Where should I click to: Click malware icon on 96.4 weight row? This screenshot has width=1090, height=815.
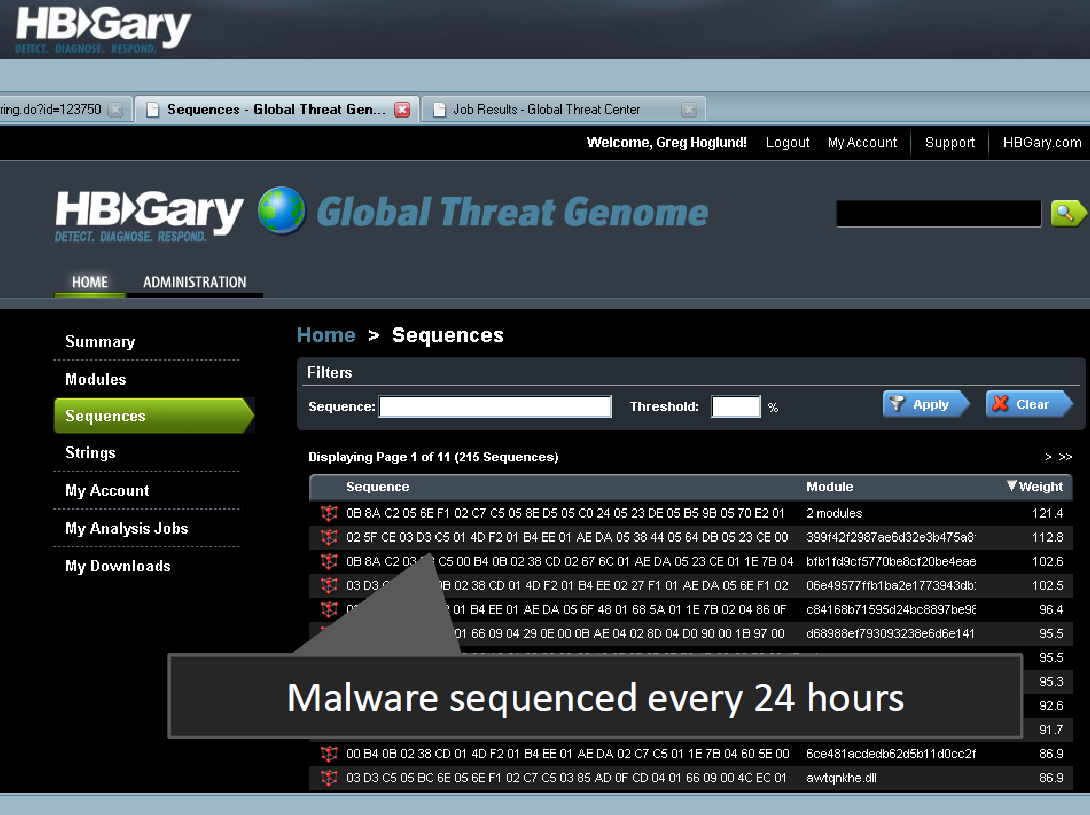tap(330, 609)
